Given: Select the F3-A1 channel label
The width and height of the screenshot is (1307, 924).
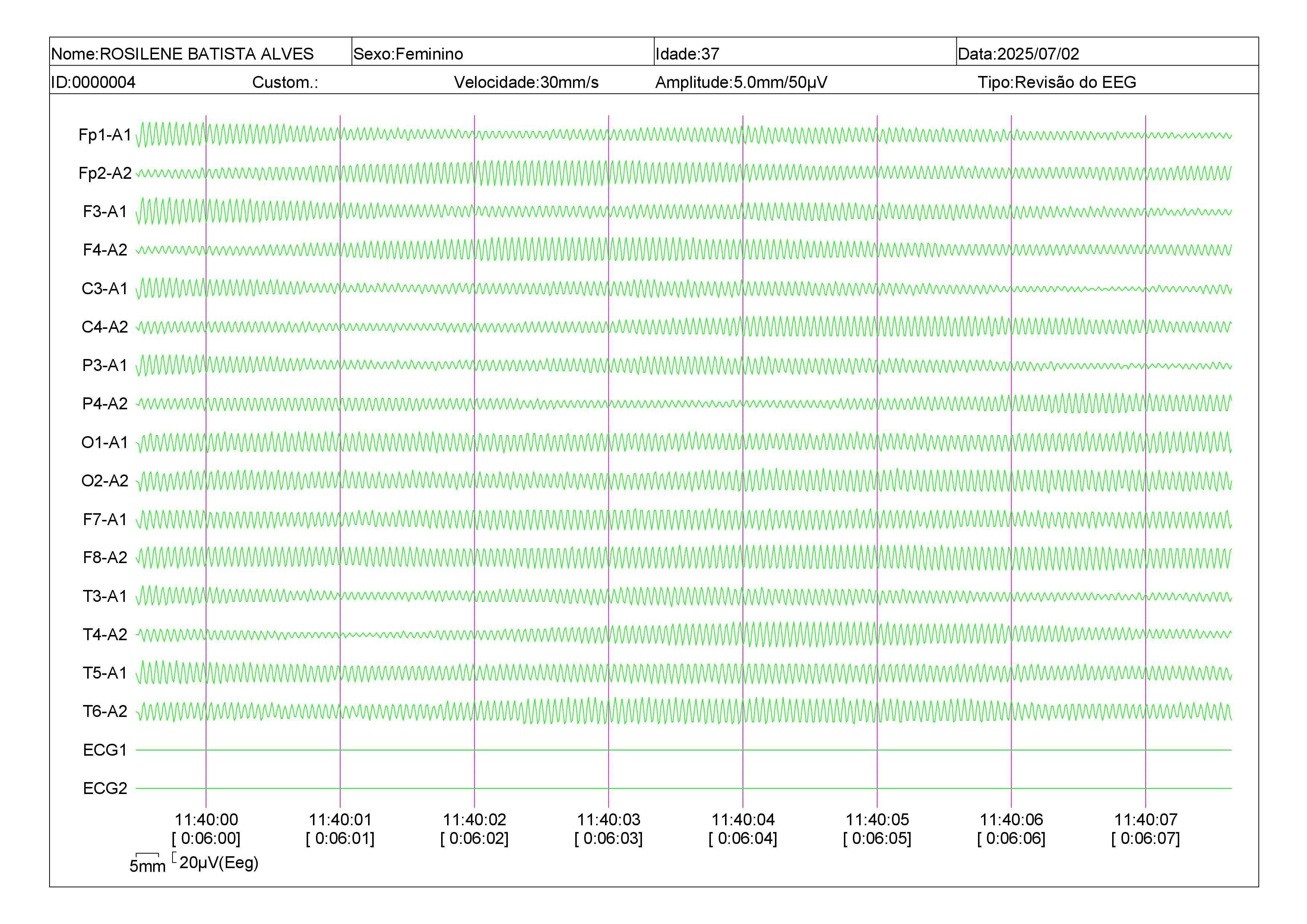Looking at the screenshot, I should click(105, 212).
